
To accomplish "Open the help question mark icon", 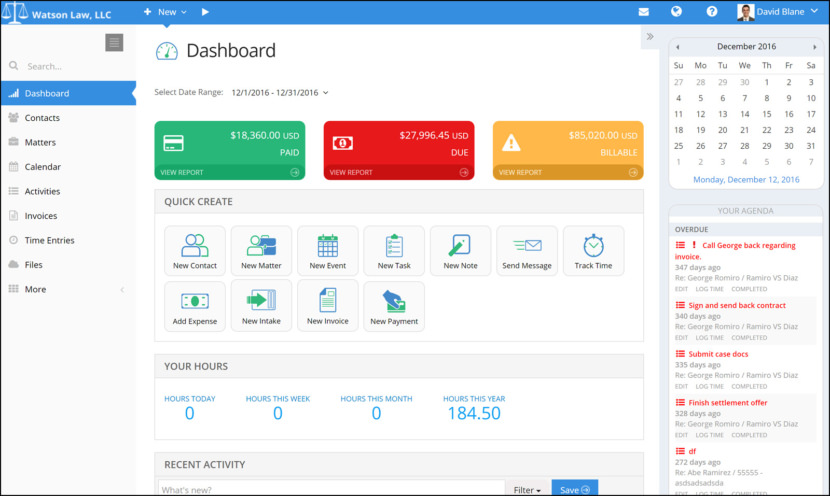I will [712, 11].
